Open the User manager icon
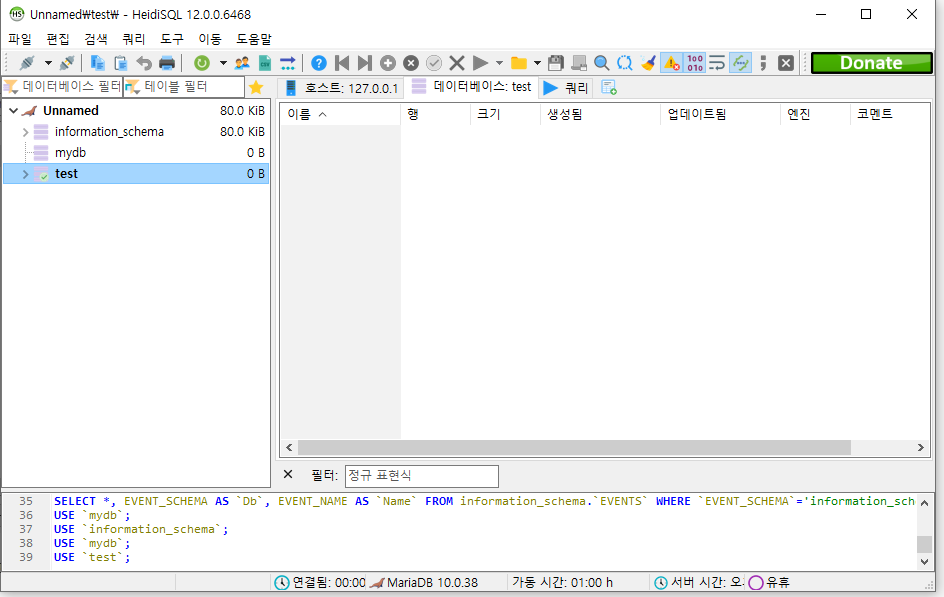 click(x=242, y=63)
